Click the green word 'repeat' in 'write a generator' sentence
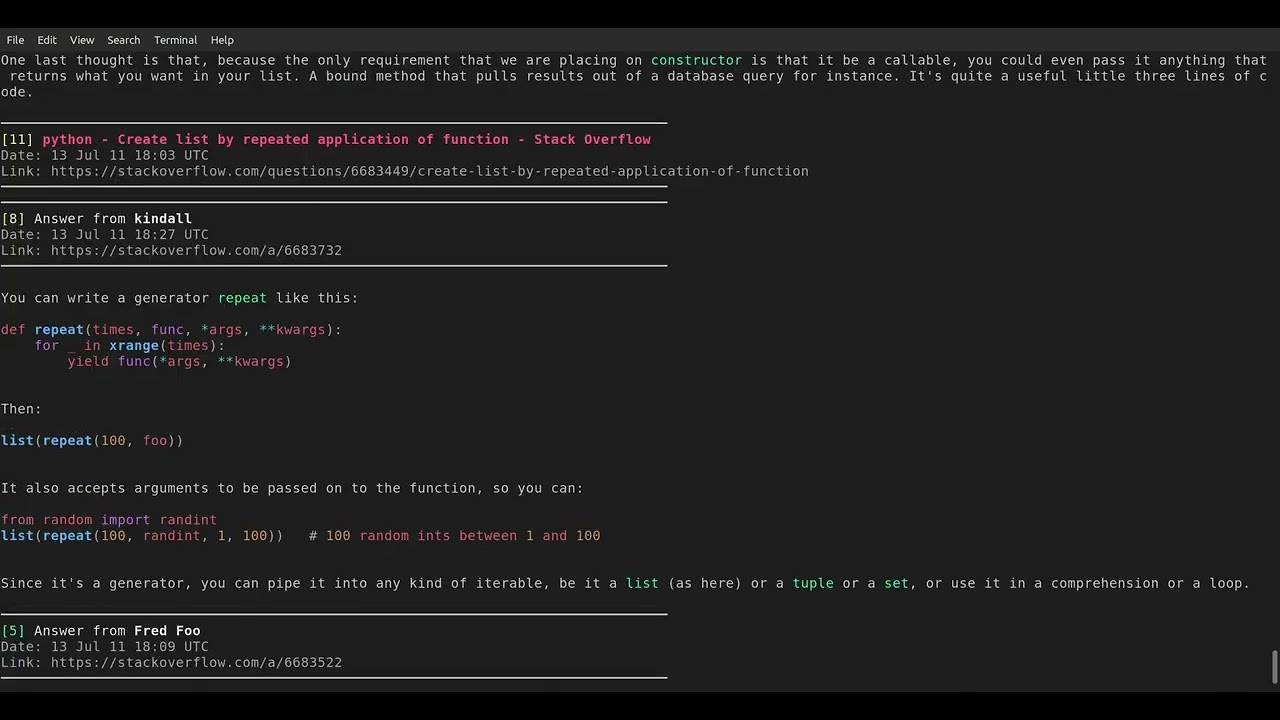 coord(242,297)
